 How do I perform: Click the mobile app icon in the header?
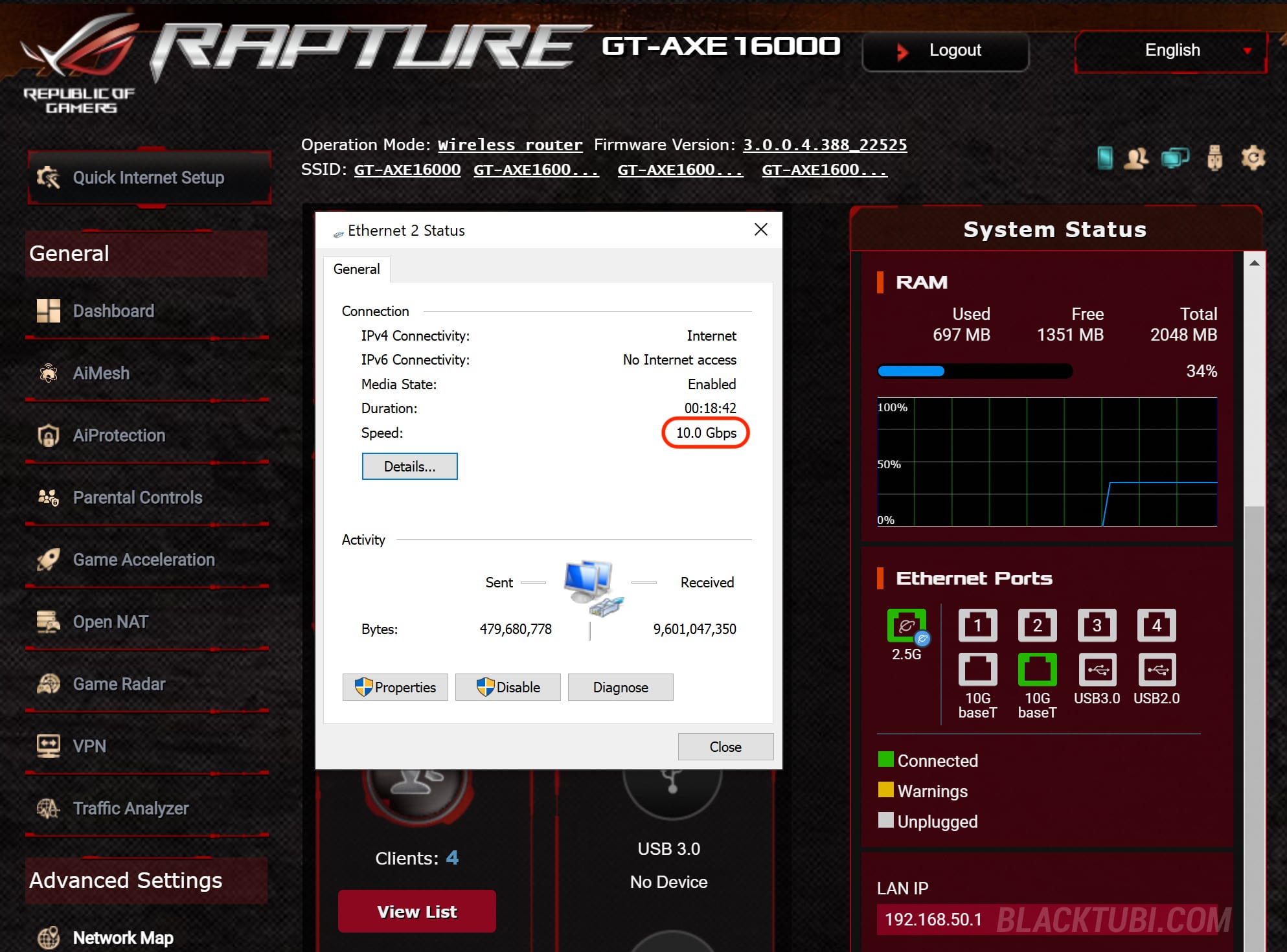1105,158
